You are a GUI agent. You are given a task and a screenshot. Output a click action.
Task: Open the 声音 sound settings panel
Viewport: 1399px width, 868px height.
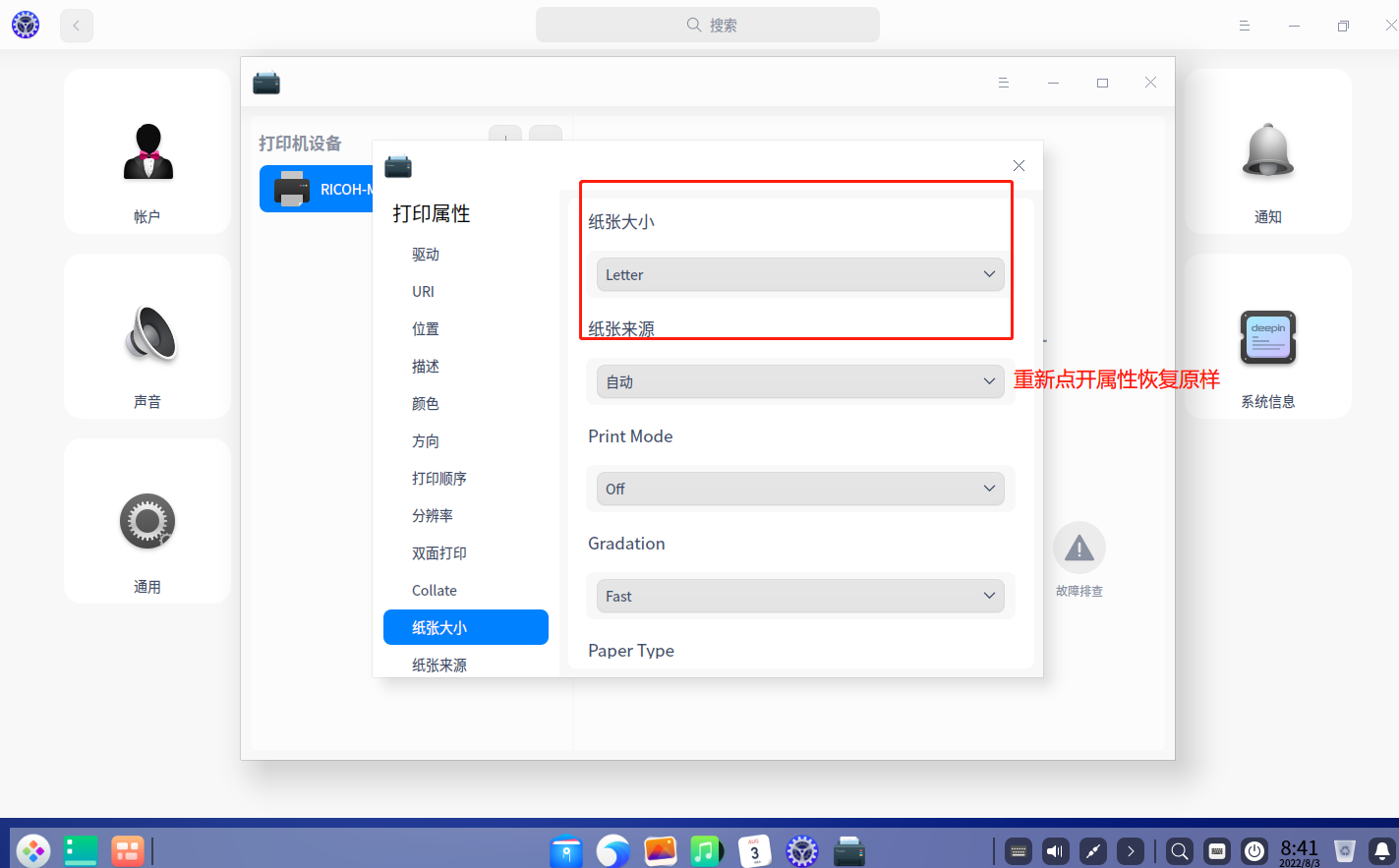tap(146, 336)
